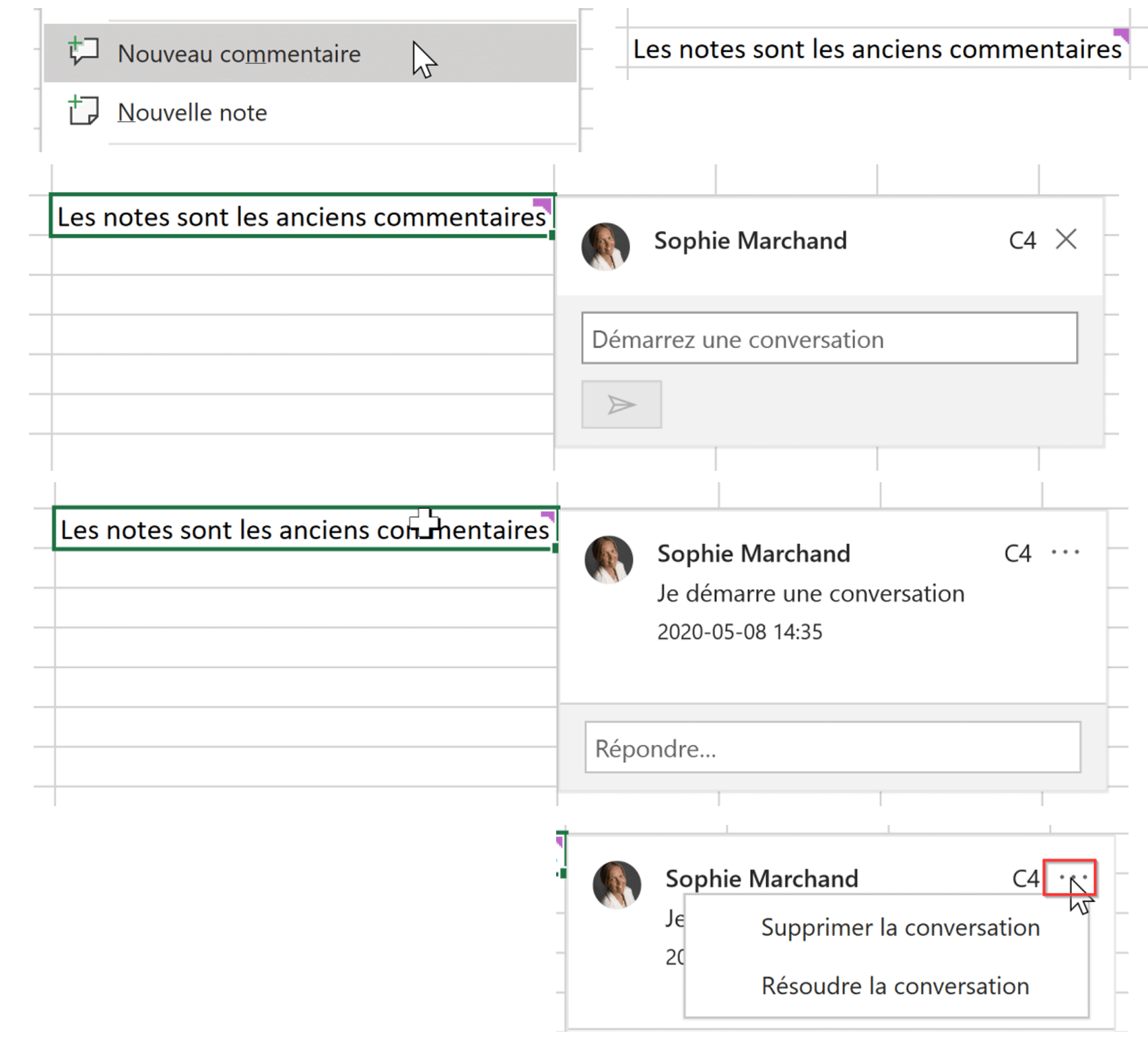
Task: Open the red-outlined ellipsis options button
Action: pyautogui.click(x=1069, y=877)
